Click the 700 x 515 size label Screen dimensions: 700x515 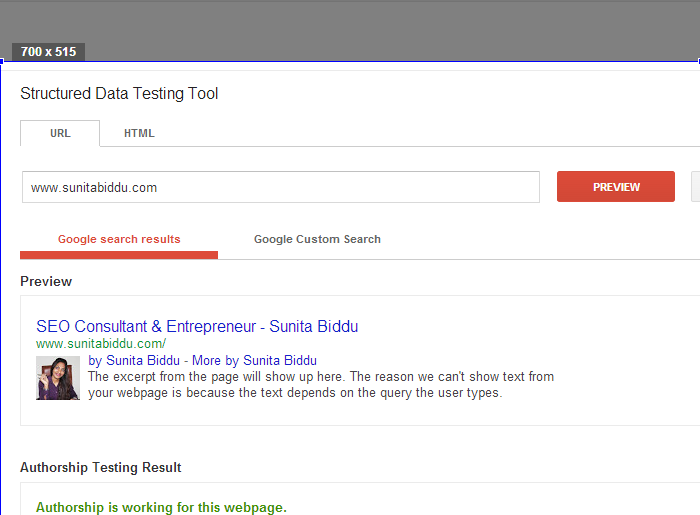pos(48,52)
